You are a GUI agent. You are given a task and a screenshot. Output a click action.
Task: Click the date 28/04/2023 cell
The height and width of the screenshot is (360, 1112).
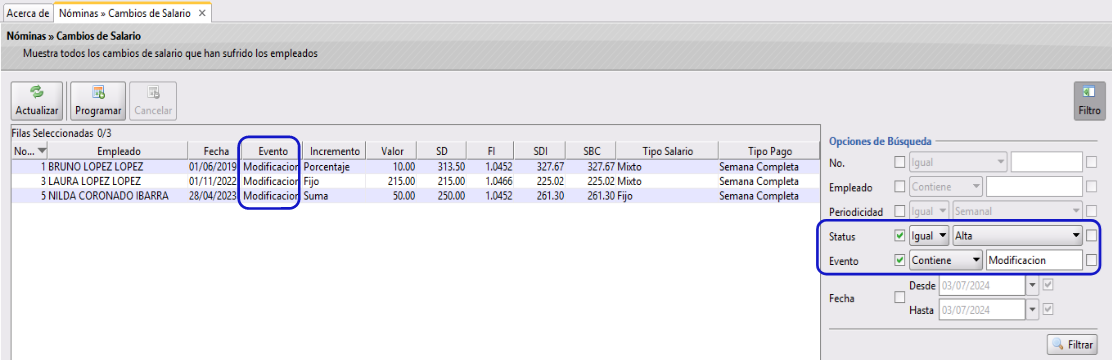click(x=214, y=196)
